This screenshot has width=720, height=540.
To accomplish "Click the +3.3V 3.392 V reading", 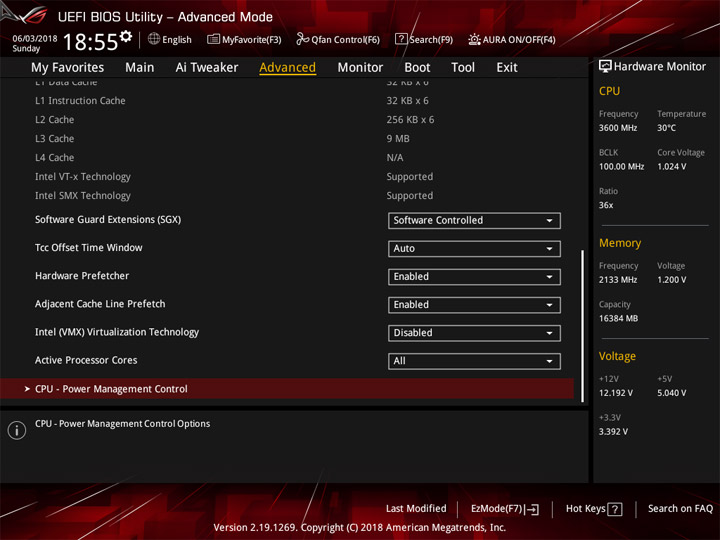I will pos(613,432).
